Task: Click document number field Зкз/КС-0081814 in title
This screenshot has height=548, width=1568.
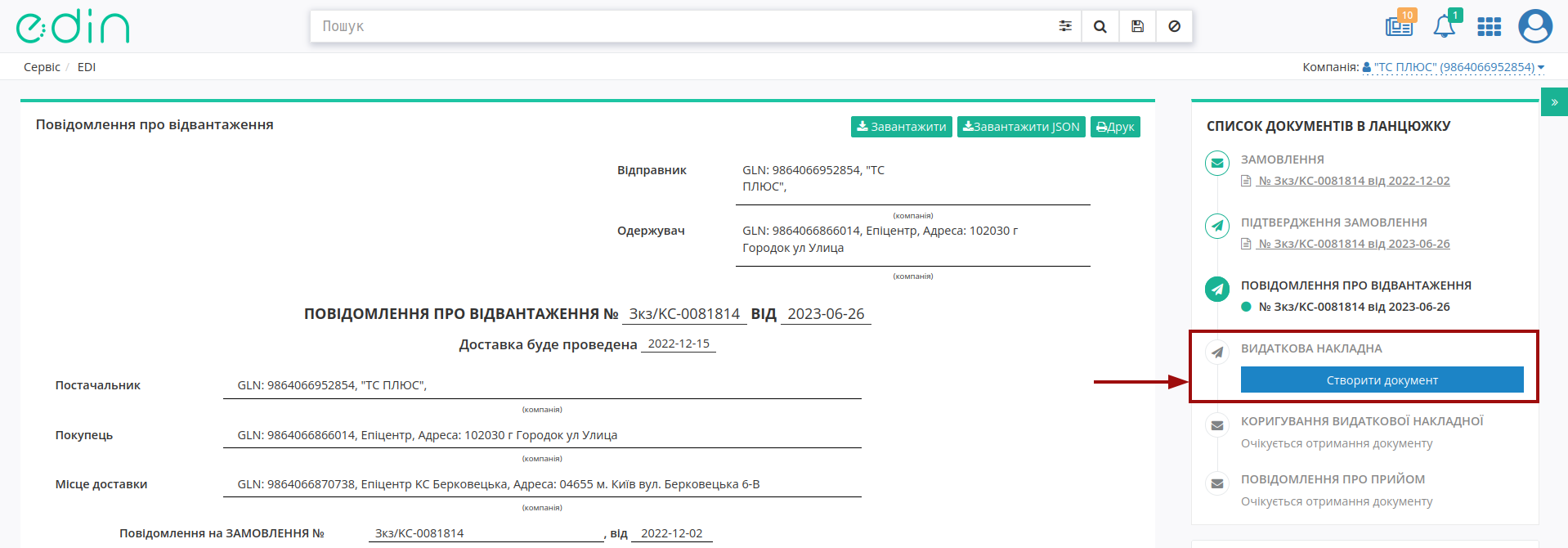Action: tap(684, 314)
